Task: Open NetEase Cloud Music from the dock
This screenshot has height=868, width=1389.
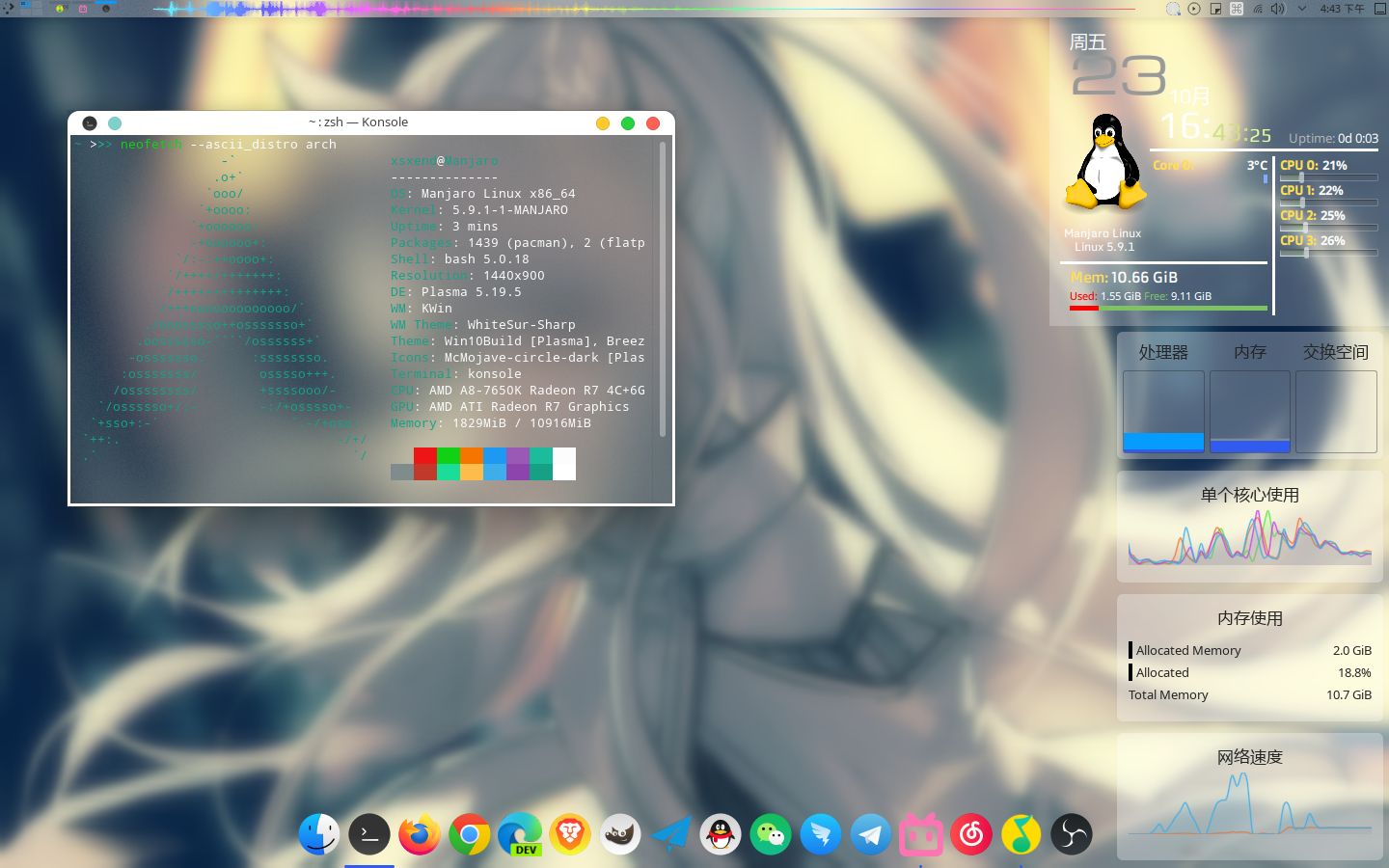Action: coord(971,834)
